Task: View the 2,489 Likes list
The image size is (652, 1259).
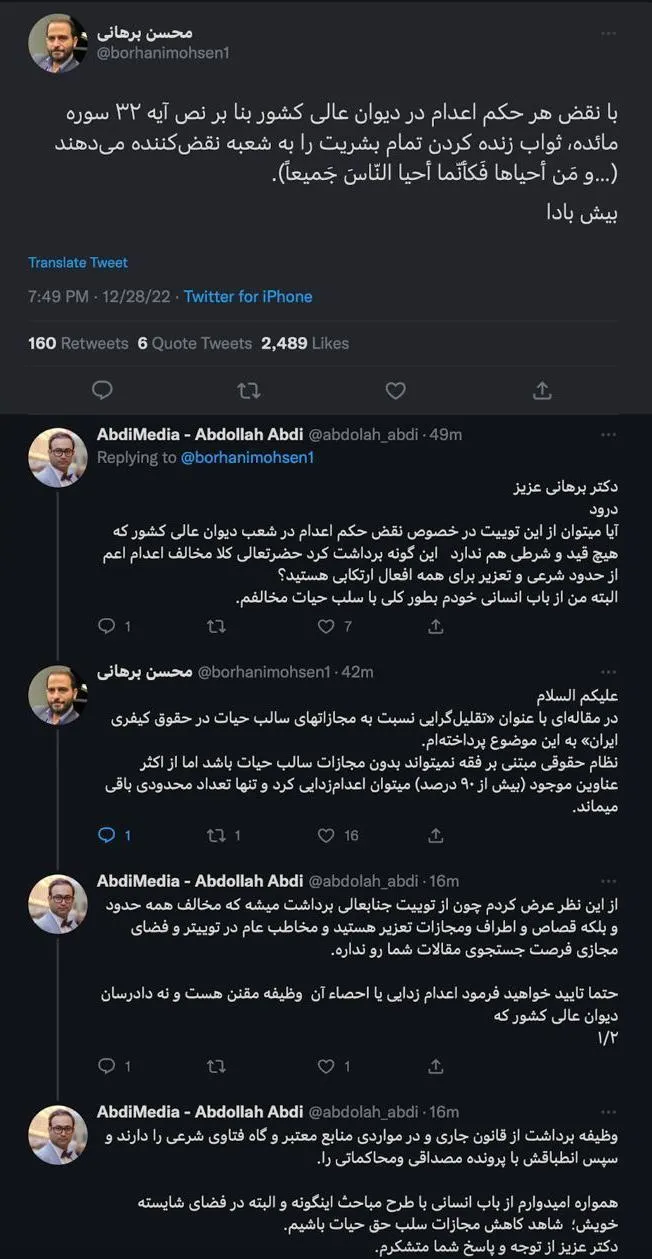Action: click(x=300, y=343)
